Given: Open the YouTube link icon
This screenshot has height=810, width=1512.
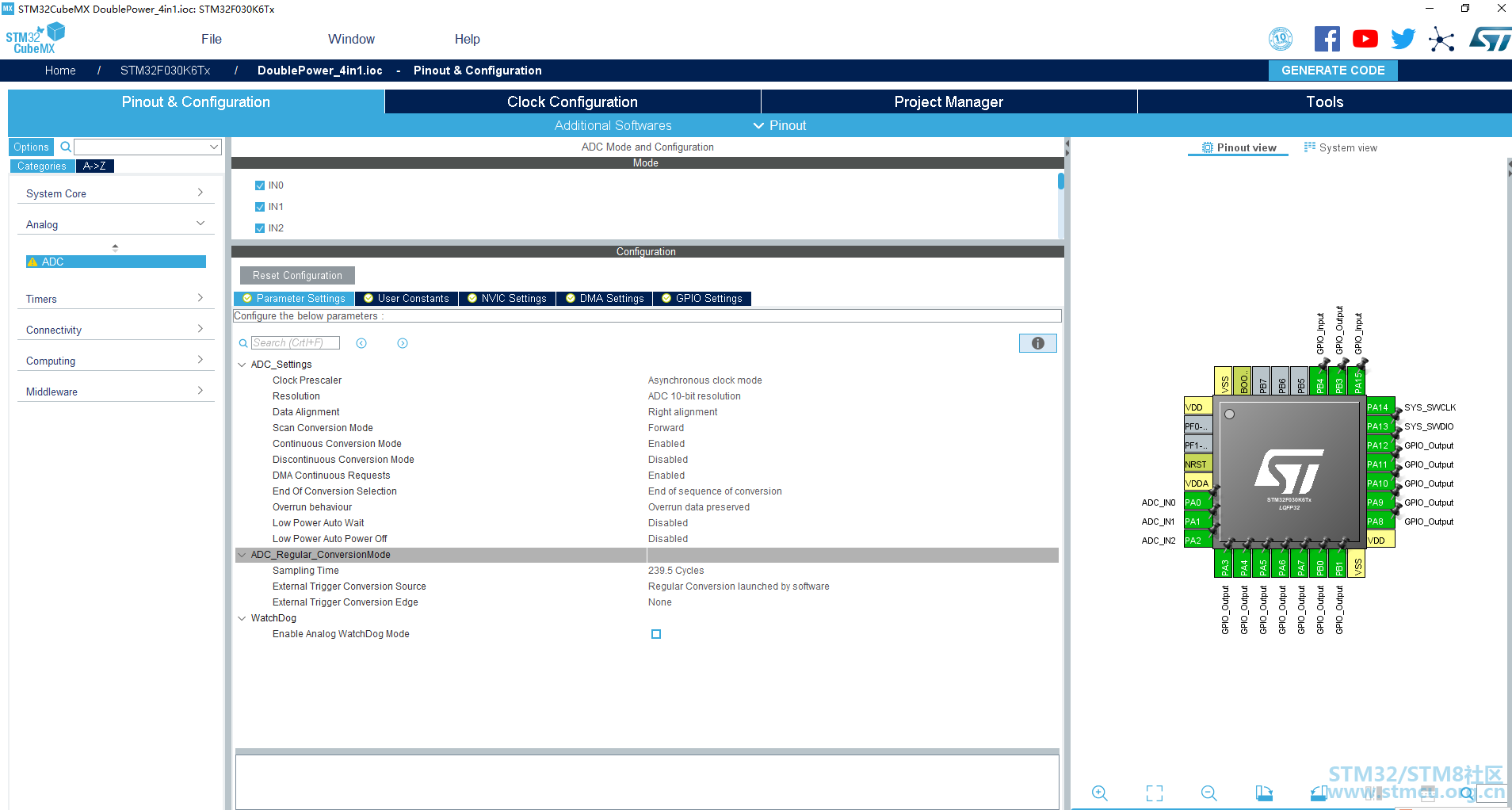Looking at the screenshot, I should (x=1365, y=39).
